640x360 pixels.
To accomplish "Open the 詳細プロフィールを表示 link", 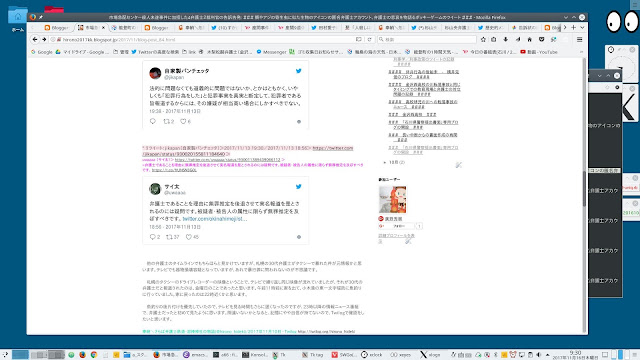I will (x=396, y=238).
